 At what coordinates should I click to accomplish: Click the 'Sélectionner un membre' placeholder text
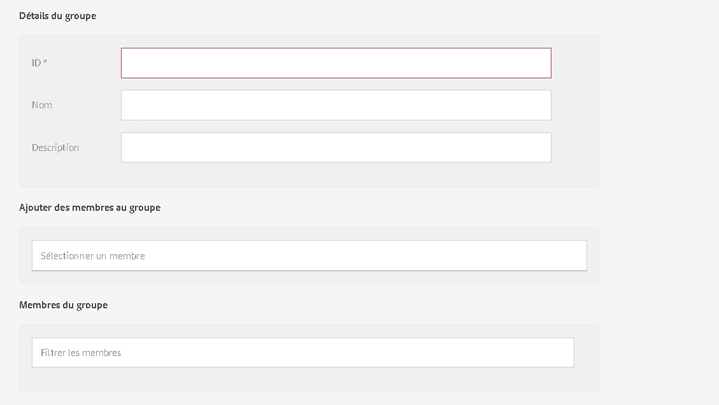click(x=93, y=256)
